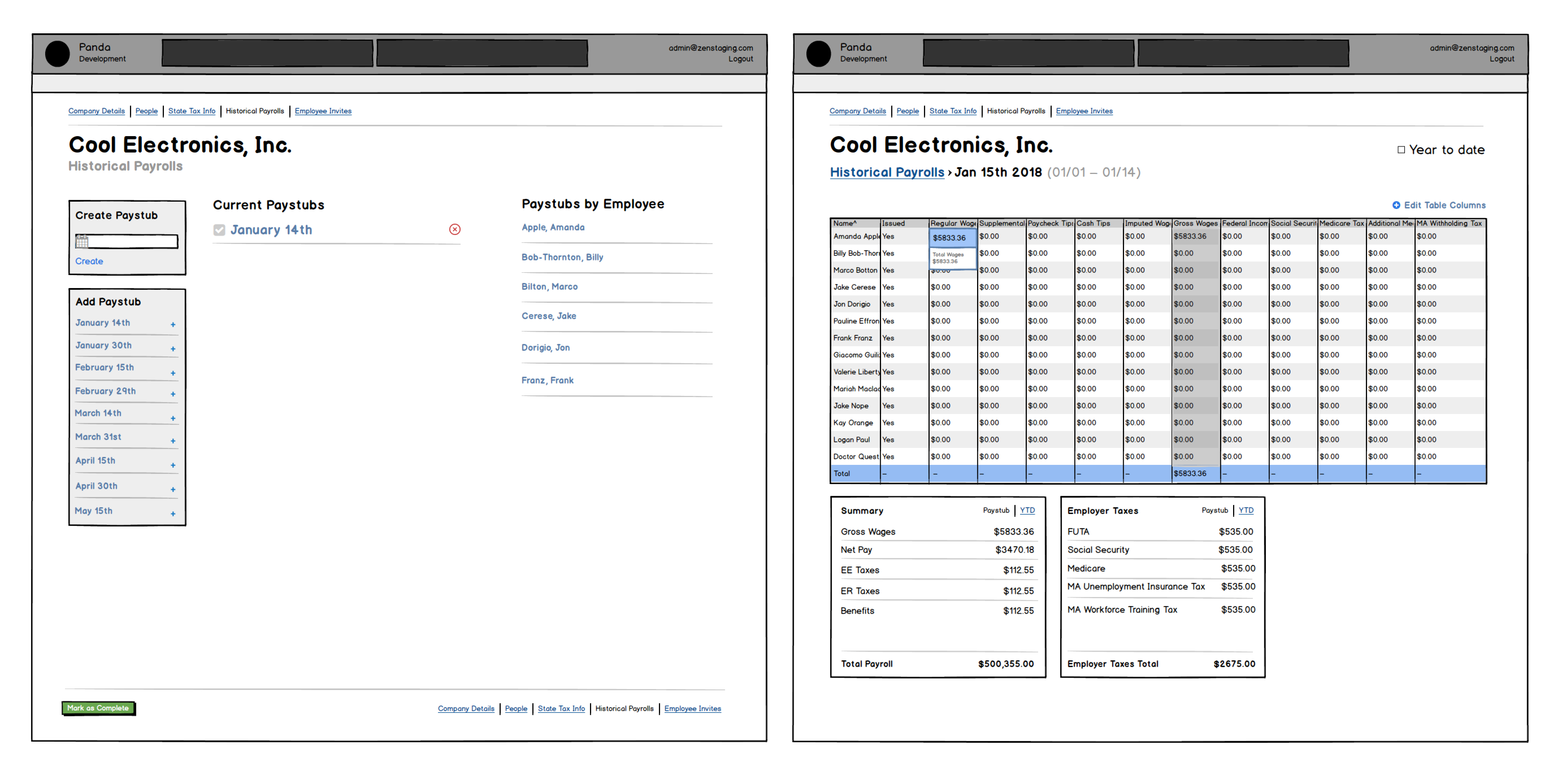Focus the Create Paystub date input field

point(127,242)
